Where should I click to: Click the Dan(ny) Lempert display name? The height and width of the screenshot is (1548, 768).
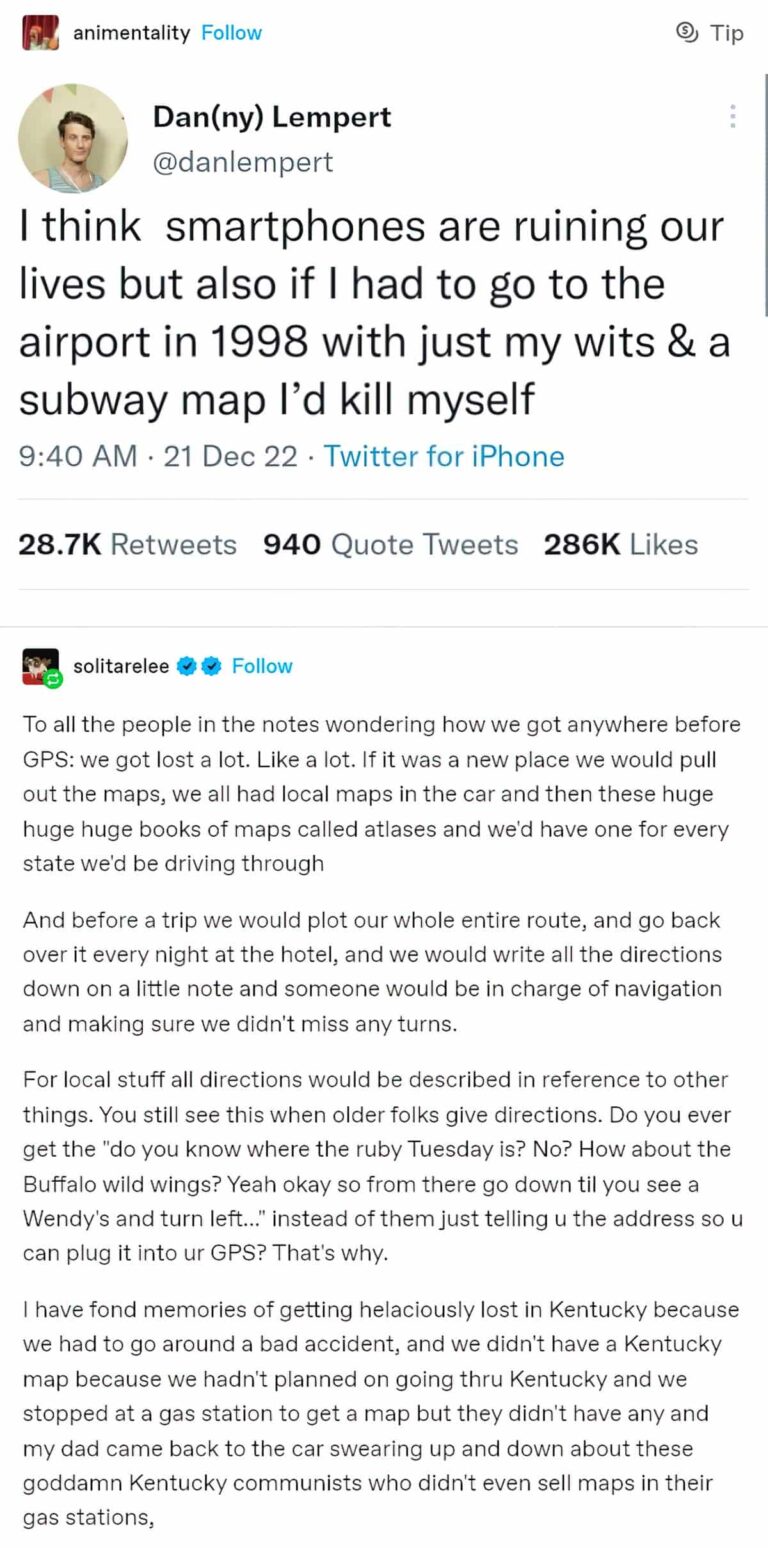[x=271, y=117]
